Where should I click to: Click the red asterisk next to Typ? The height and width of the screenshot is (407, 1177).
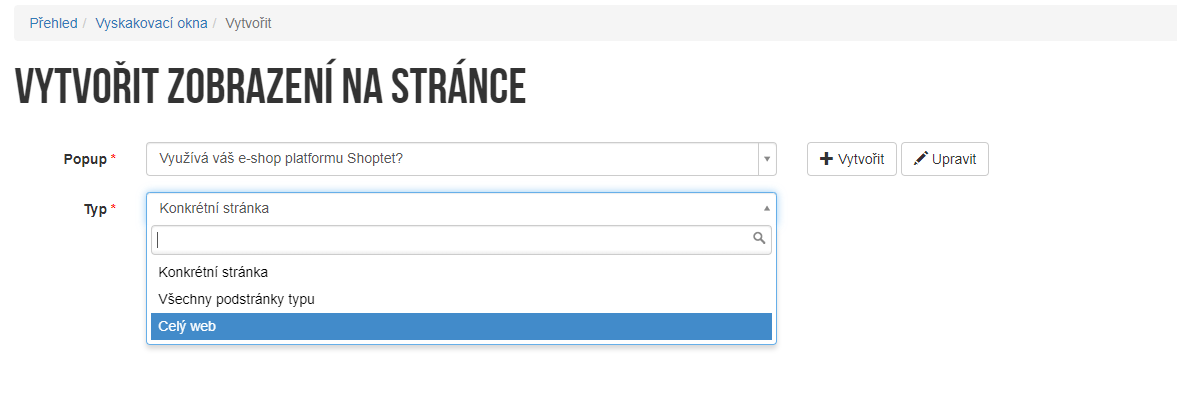(x=113, y=209)
